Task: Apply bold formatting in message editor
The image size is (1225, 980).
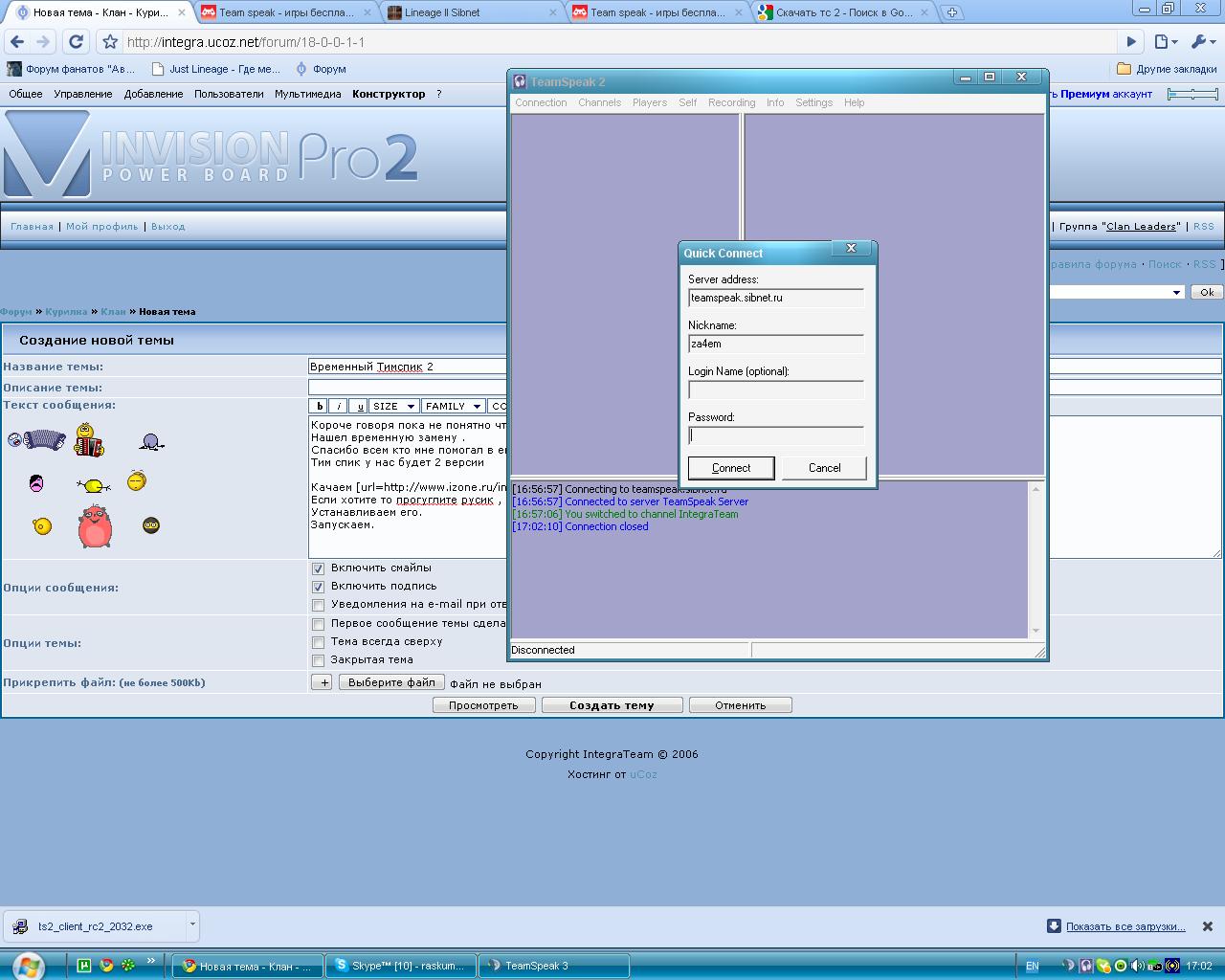Action: click(x=320, y=406)
